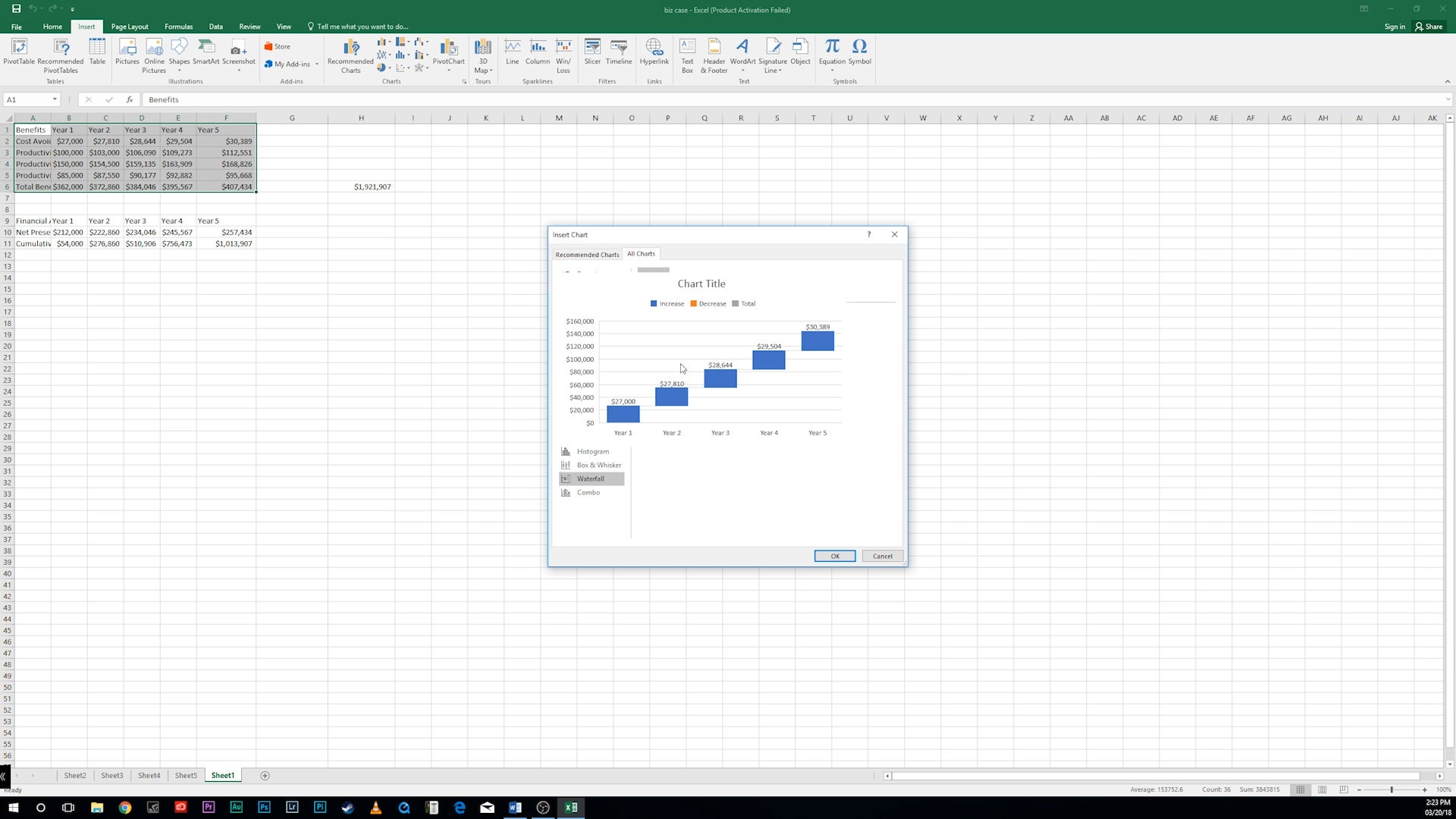1456x819 pixels.
Task: Open the Recommended Charts dialog tab
Action: tap(587, 255)
